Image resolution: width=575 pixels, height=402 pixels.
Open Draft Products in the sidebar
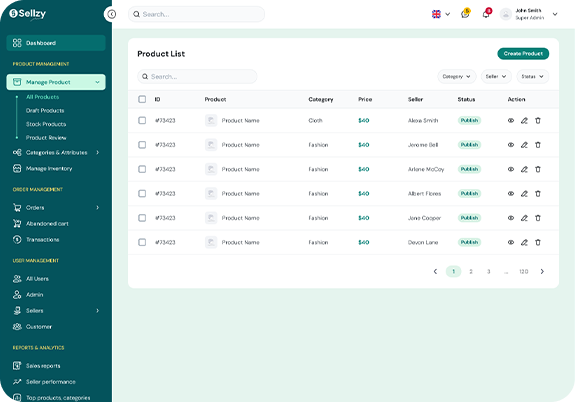coord(45,110)
